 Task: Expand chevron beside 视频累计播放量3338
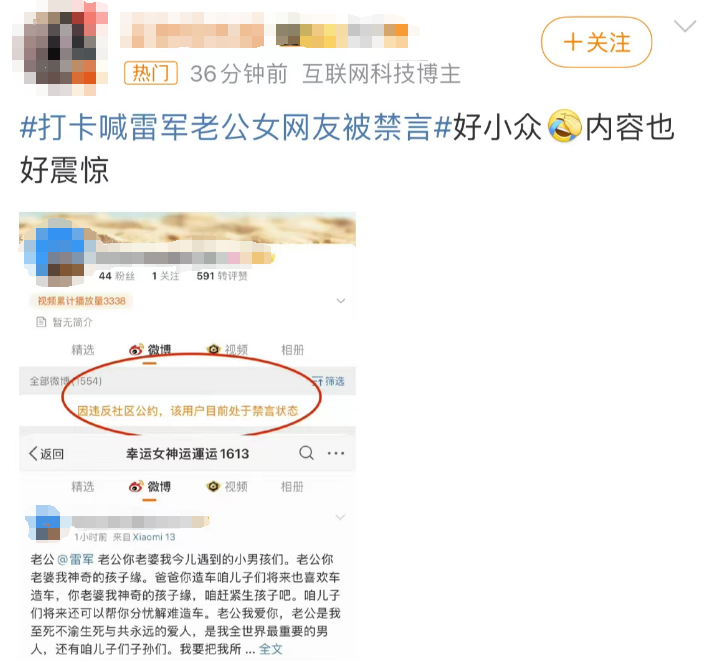[x=341, y=301]
